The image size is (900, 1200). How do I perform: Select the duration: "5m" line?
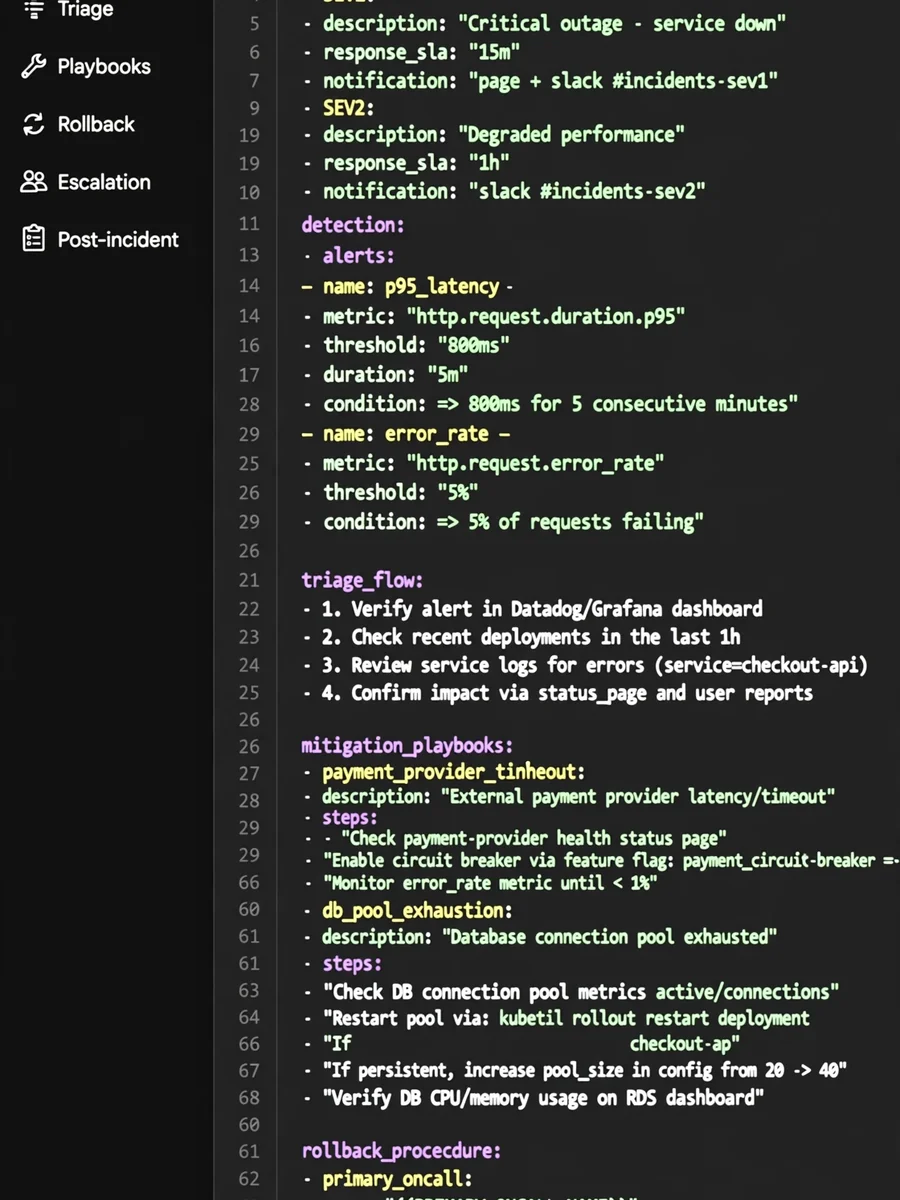pyautogui.click(x=386, y=375)
